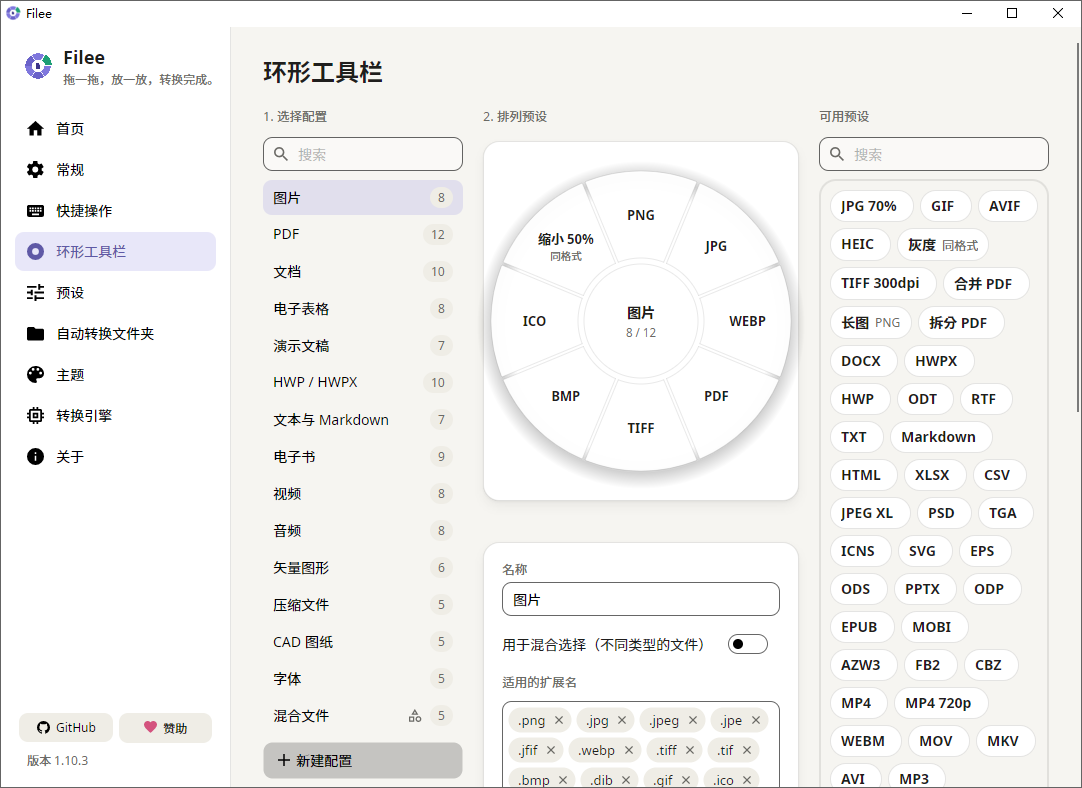
Task: Open 自动转换文件夹 section
Action: (115, 334)
